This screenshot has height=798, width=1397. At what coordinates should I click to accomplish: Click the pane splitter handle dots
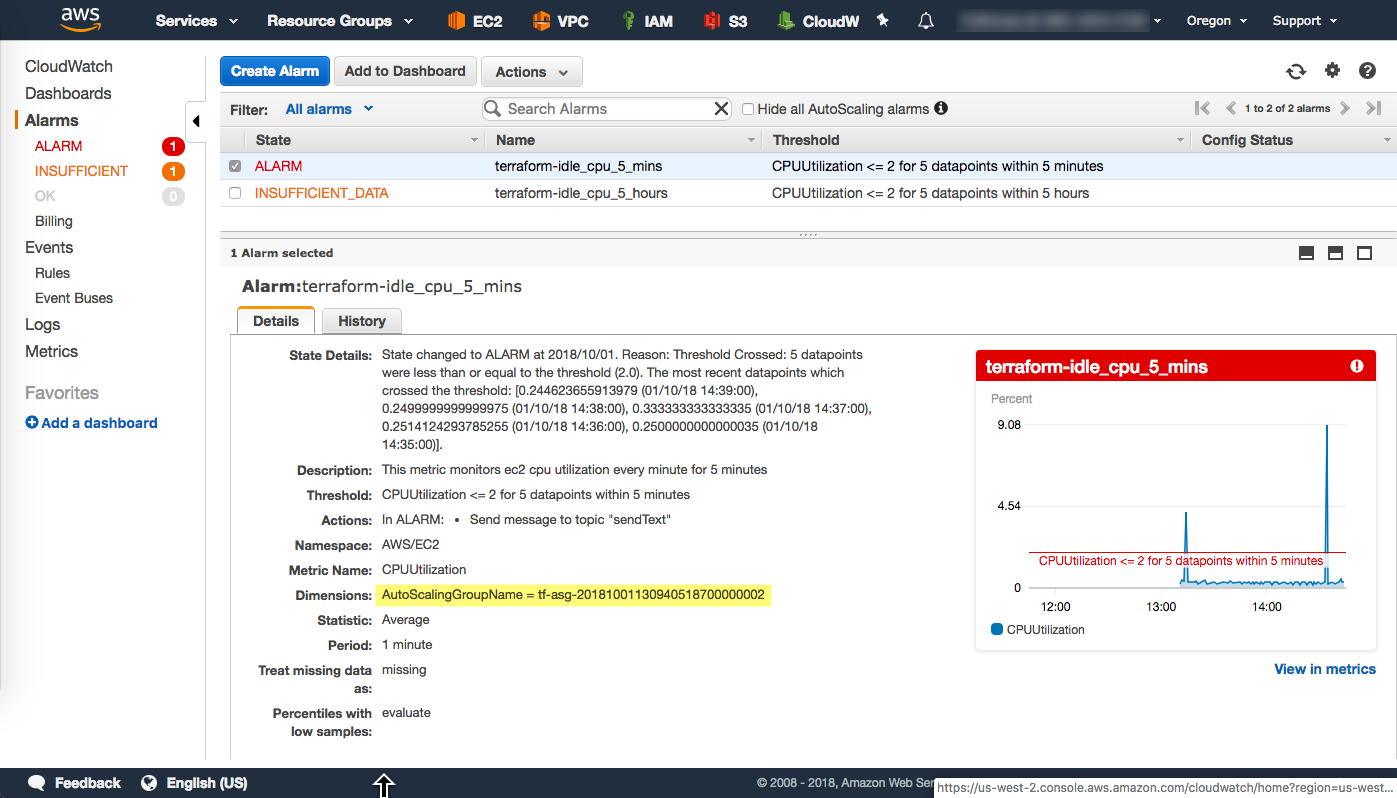808,235
